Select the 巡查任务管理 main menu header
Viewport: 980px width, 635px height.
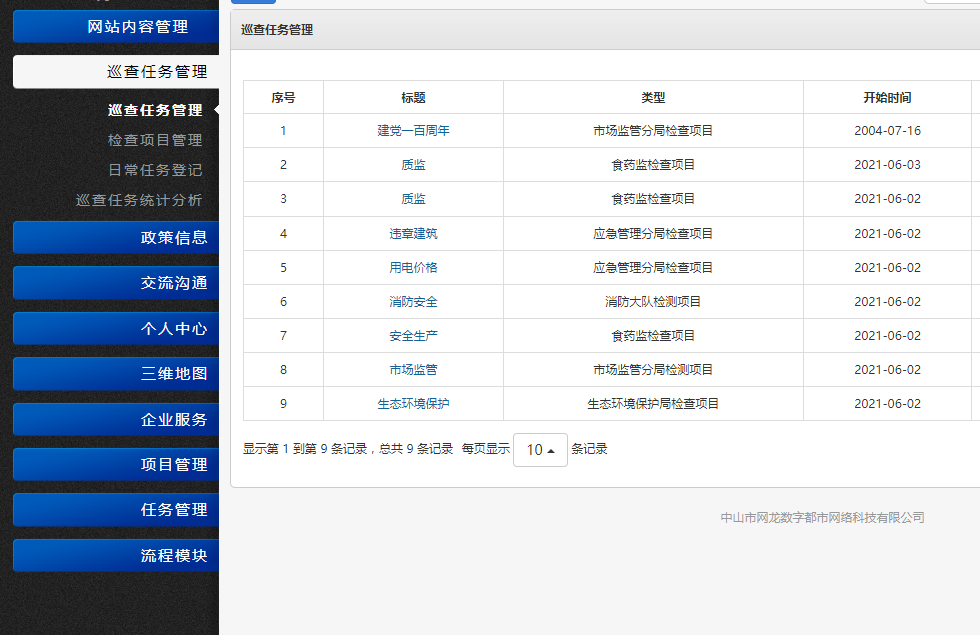[116, 72]
